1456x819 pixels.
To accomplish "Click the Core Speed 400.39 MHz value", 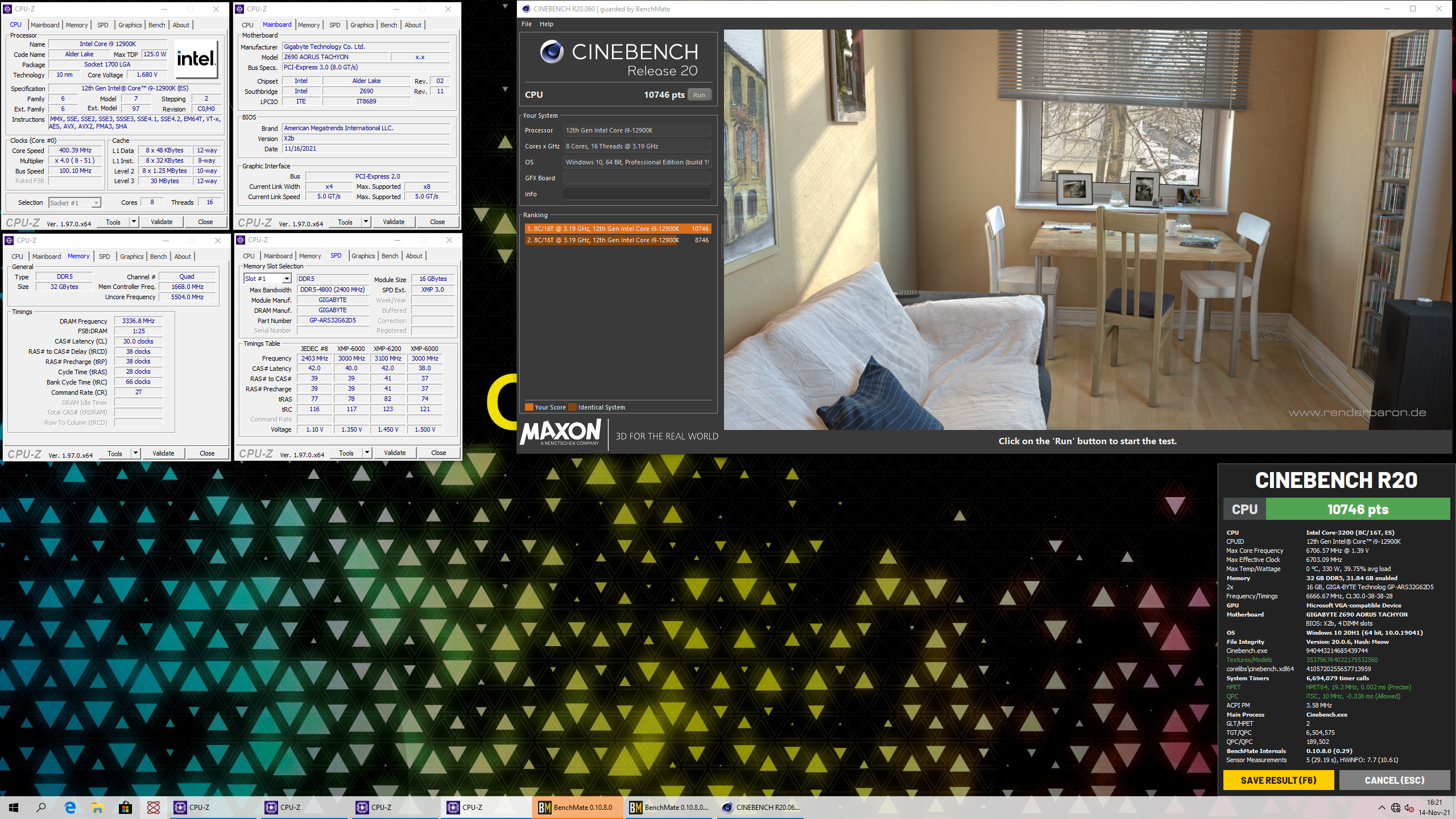I will pos(75,150).
